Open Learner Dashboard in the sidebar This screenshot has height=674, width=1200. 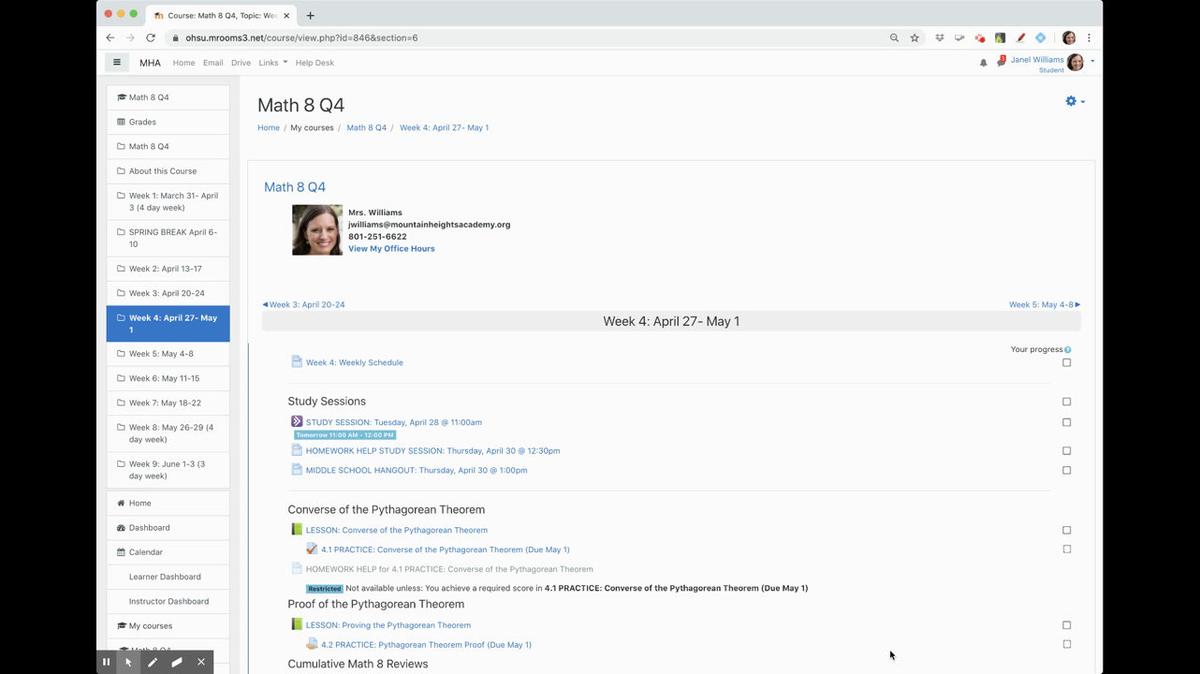168,577
